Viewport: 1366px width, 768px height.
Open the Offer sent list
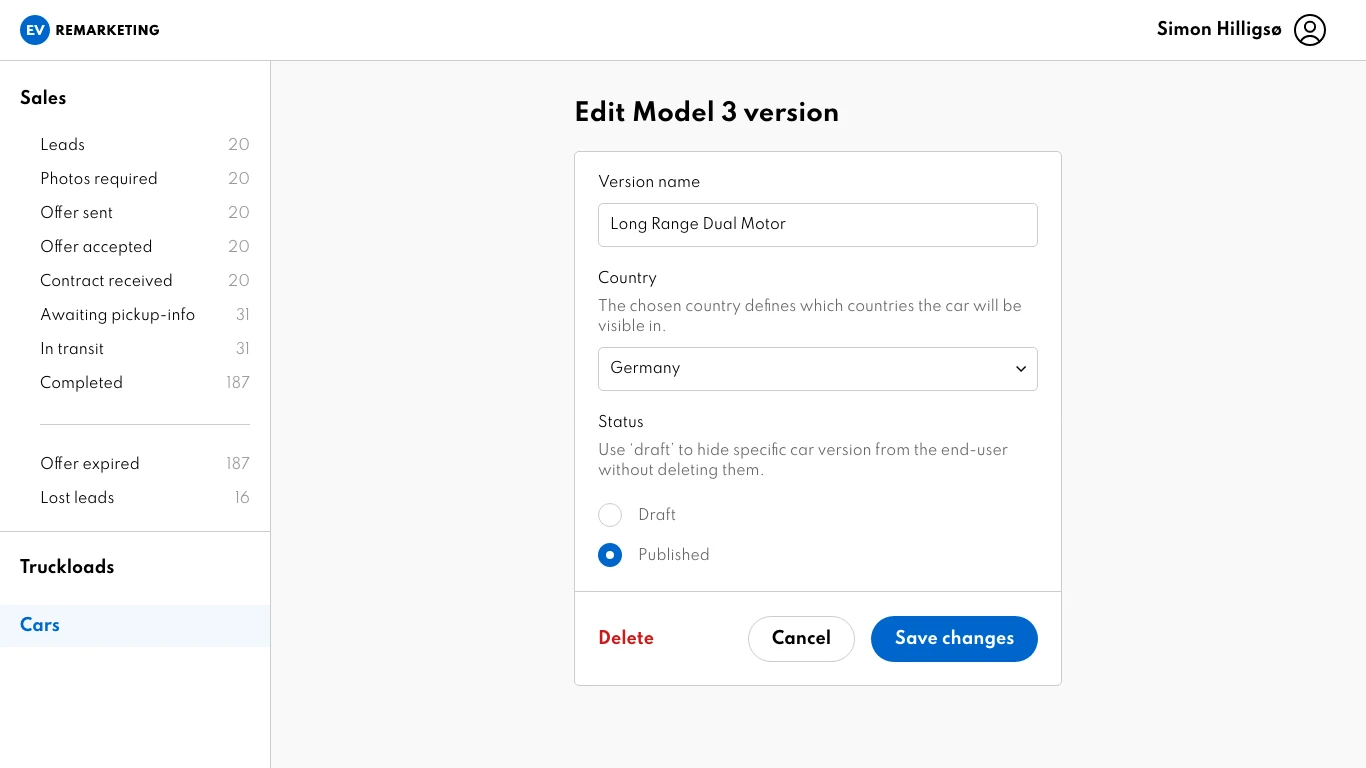coord(77,213)
